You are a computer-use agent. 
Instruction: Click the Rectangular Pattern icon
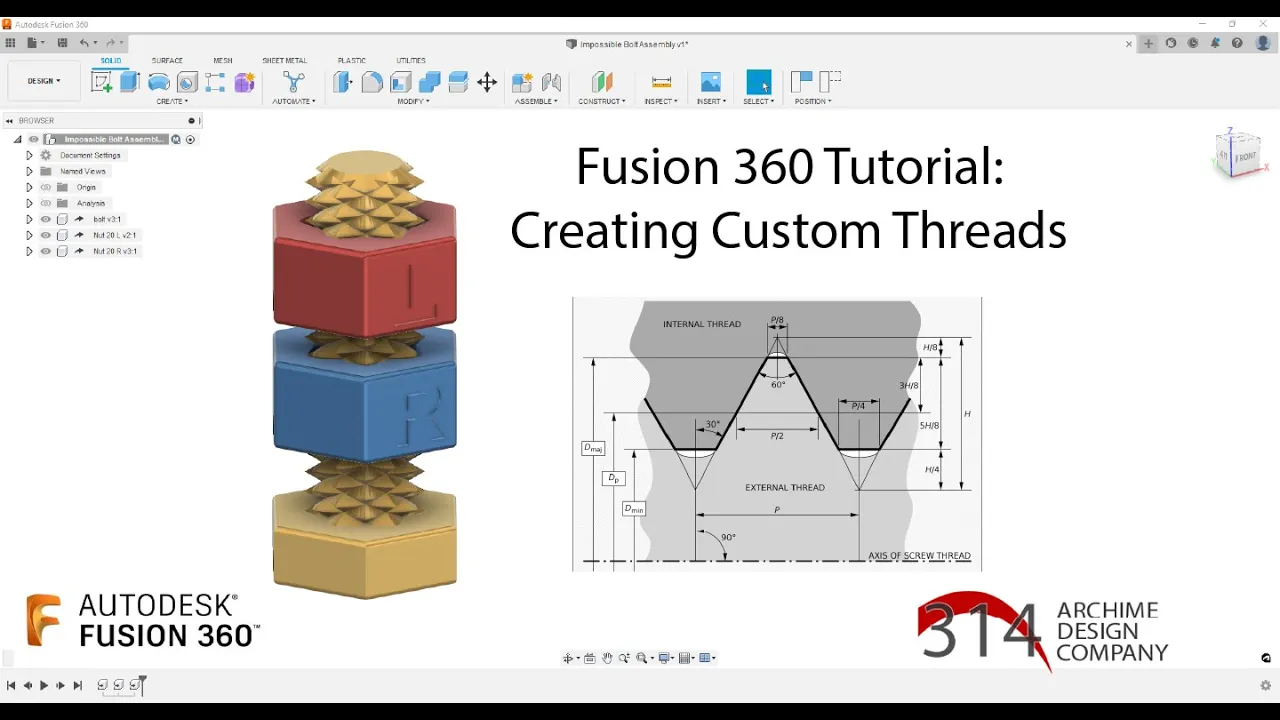click(215, 82)
